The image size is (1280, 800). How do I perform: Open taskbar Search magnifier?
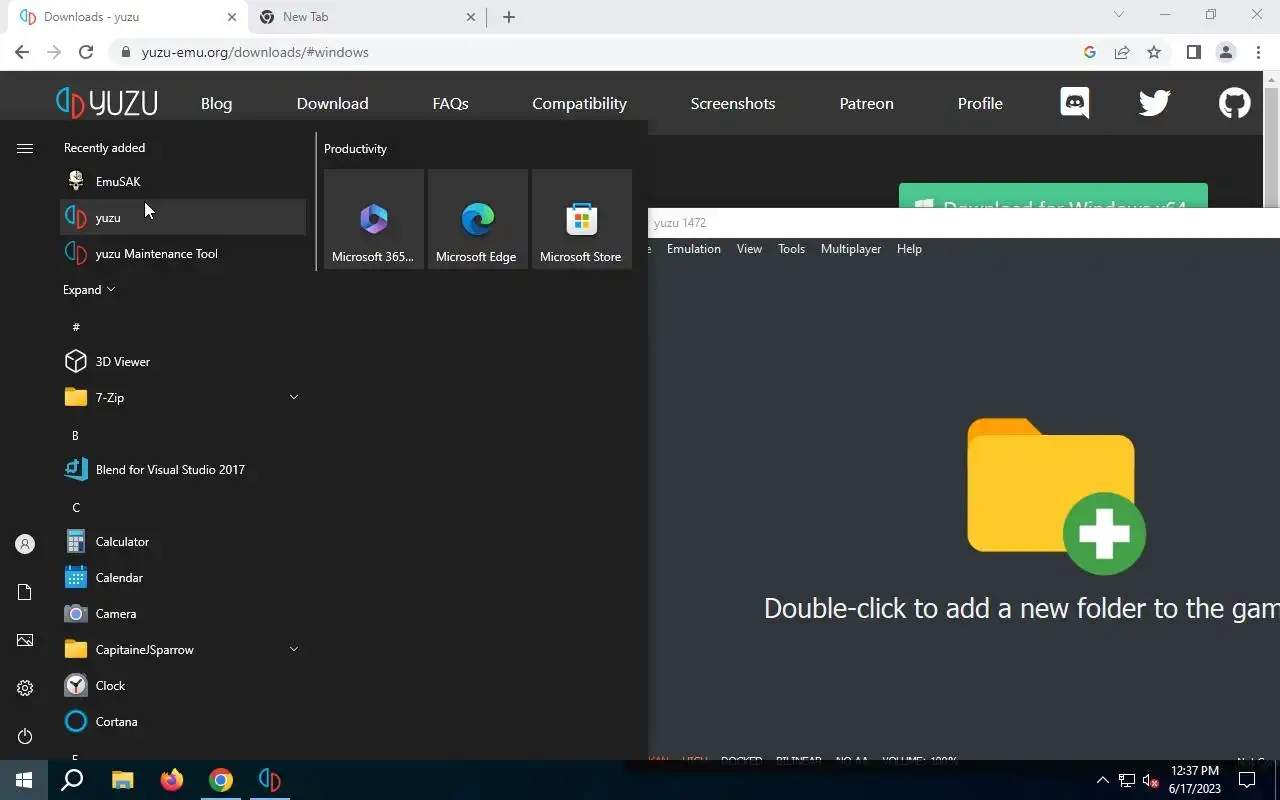tap(72, 780)
